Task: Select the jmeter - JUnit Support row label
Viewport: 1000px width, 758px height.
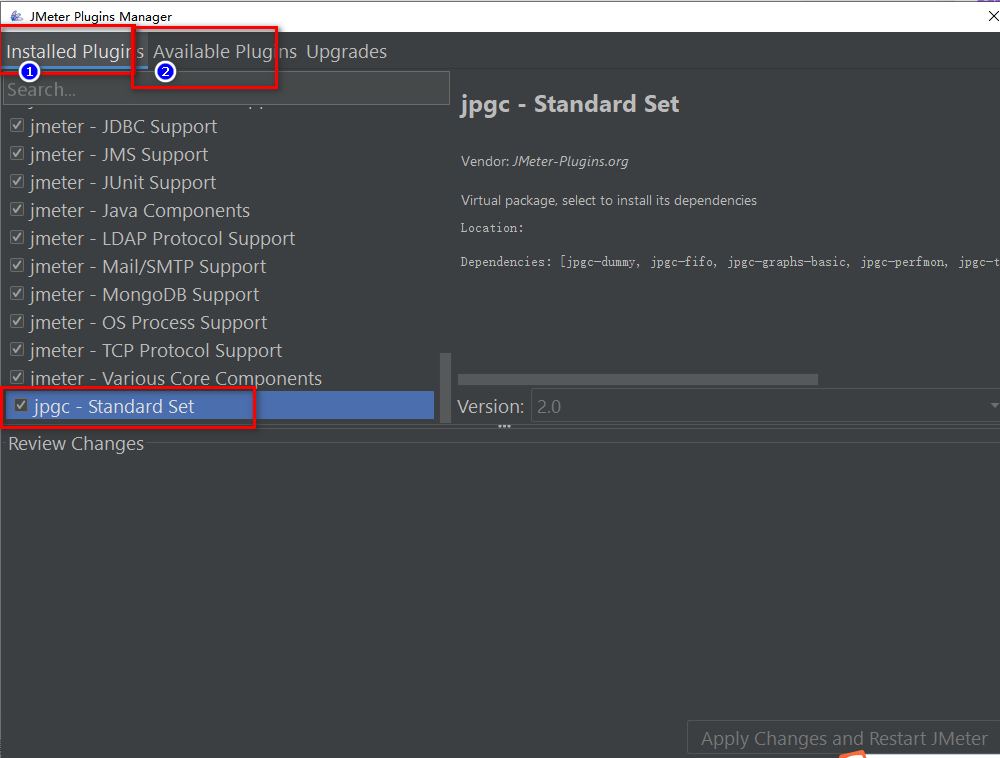Action: pyautogui.click(x=122, y=183)
